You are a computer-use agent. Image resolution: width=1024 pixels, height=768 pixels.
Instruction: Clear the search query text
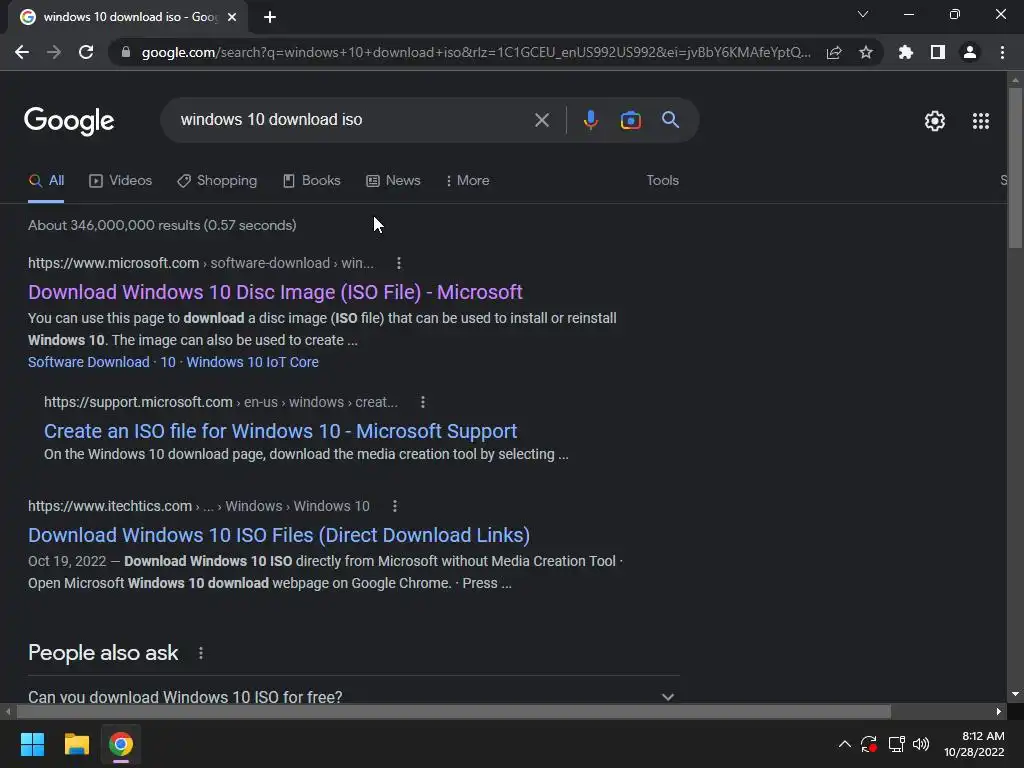point(541,120)
